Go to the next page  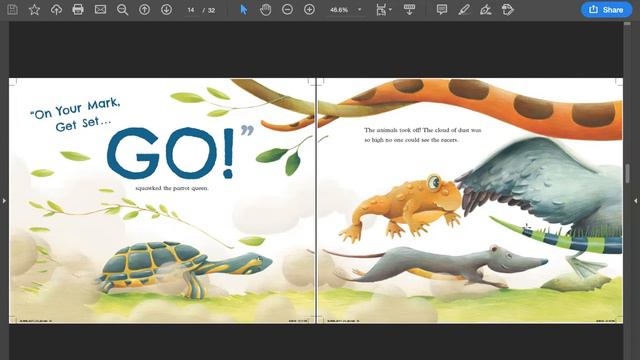click(166, 9)
